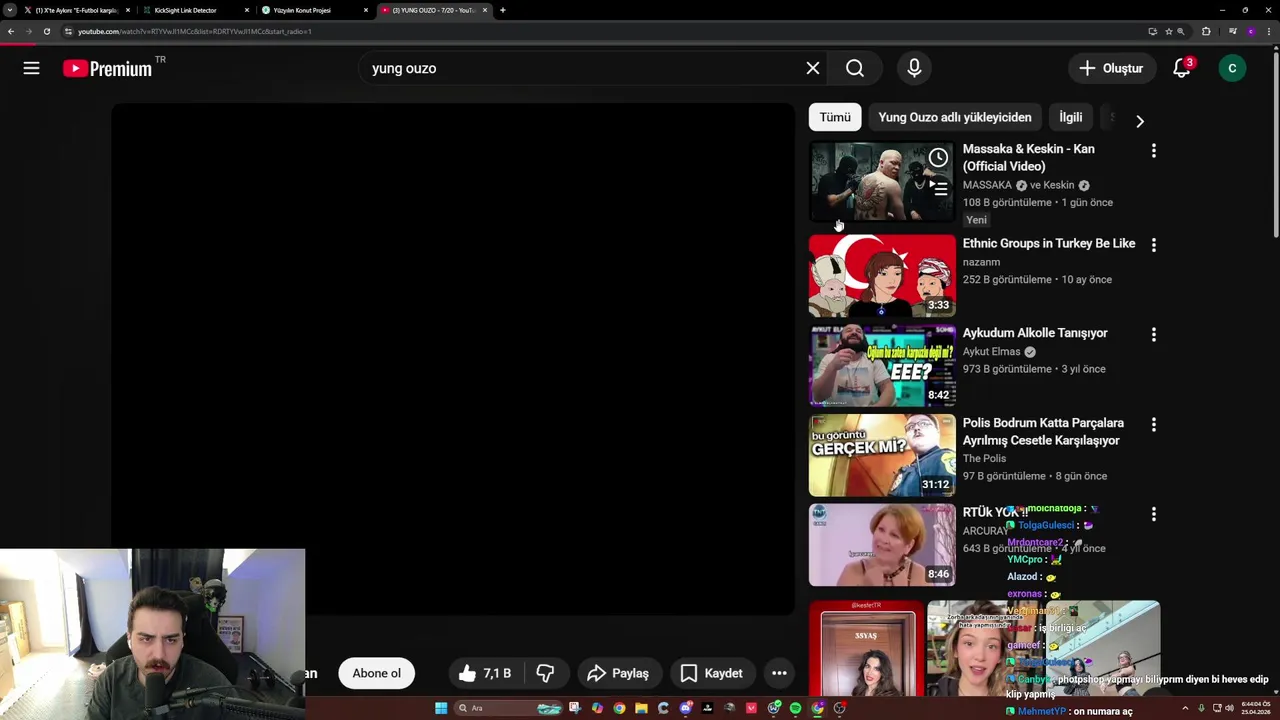
Task: Select the Tümü filter chip
Action: click(835, 117)
